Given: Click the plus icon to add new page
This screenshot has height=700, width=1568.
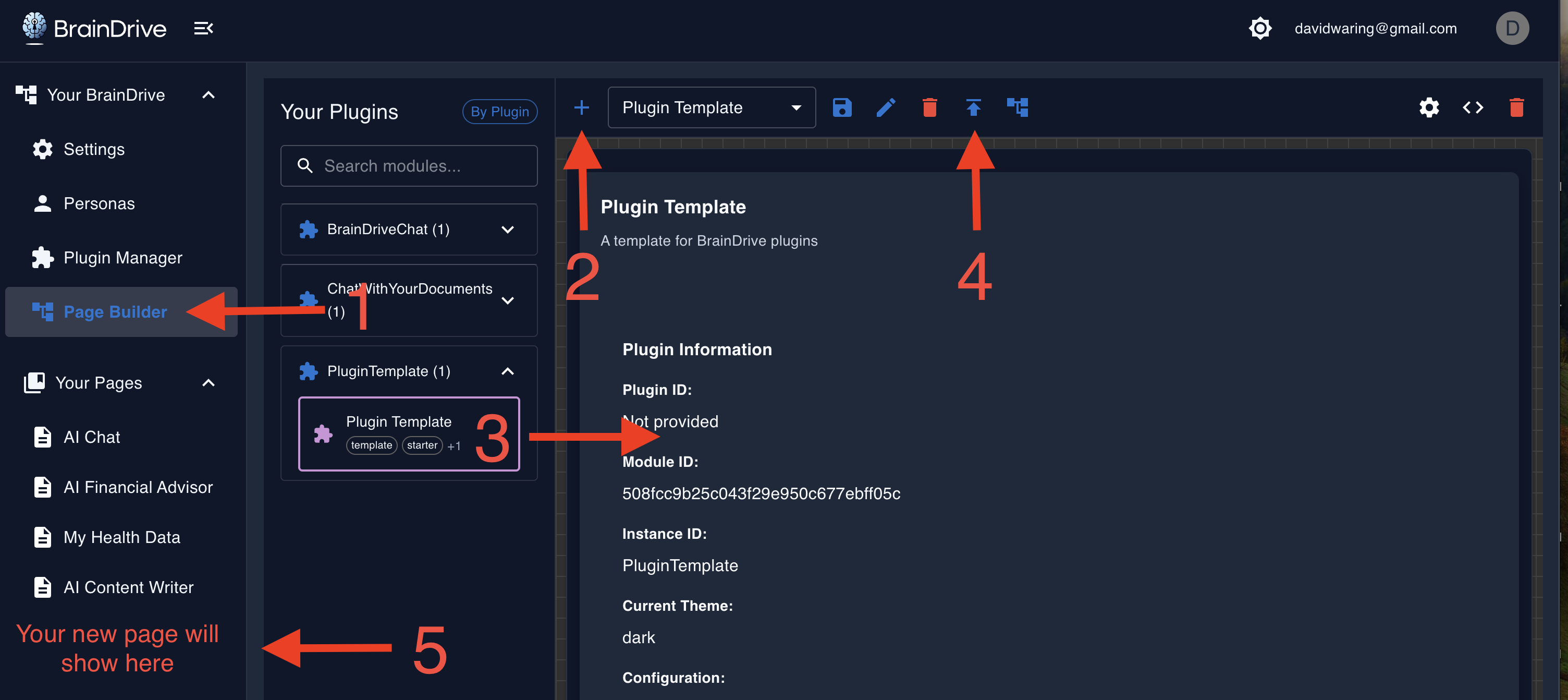Looking at the screenshot, I should pyautogui.click(x=581, y=108).
